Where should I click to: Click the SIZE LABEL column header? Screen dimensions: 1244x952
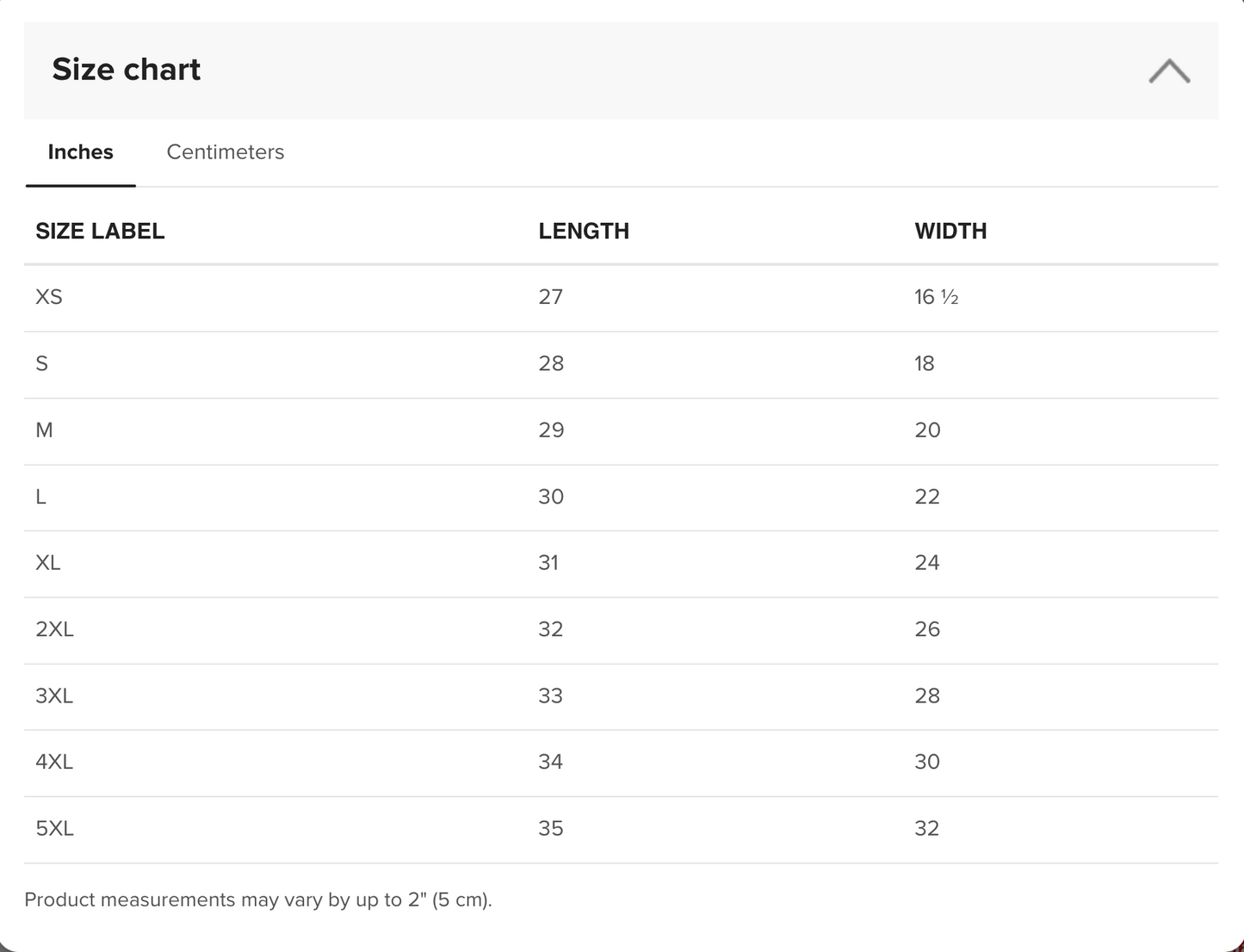100,231
